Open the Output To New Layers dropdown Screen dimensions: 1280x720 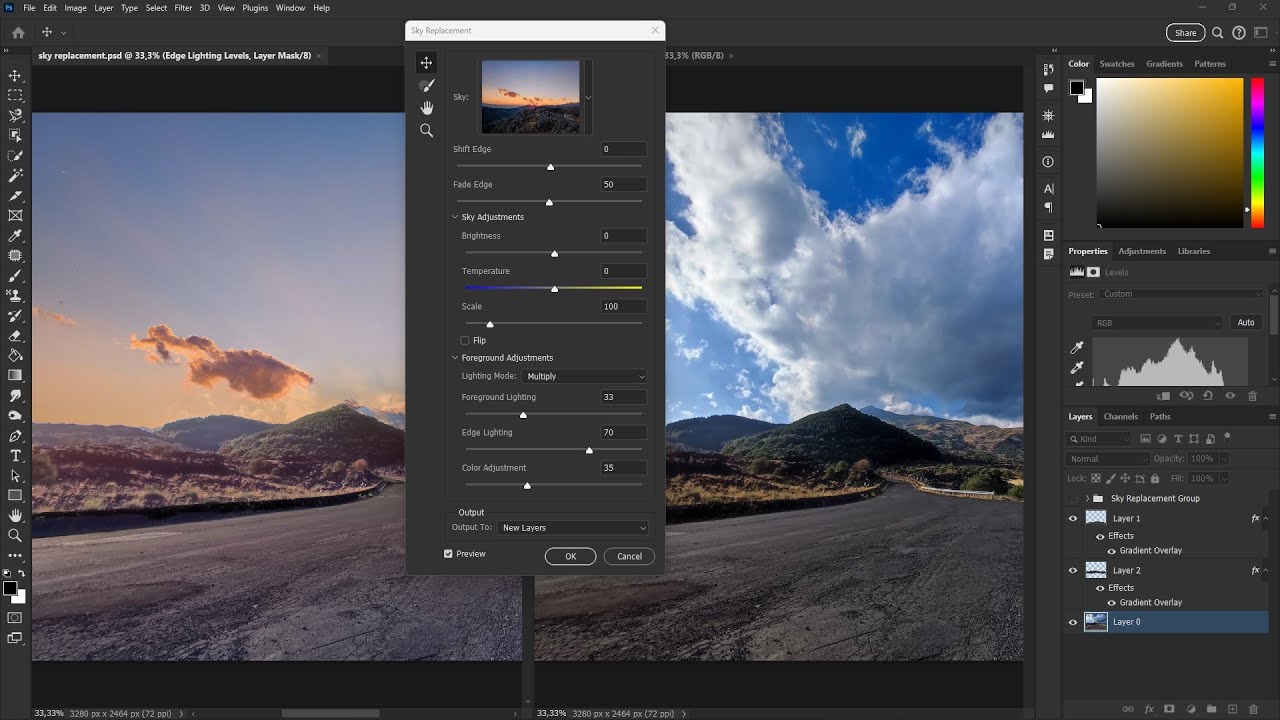(x=572, y=528)
